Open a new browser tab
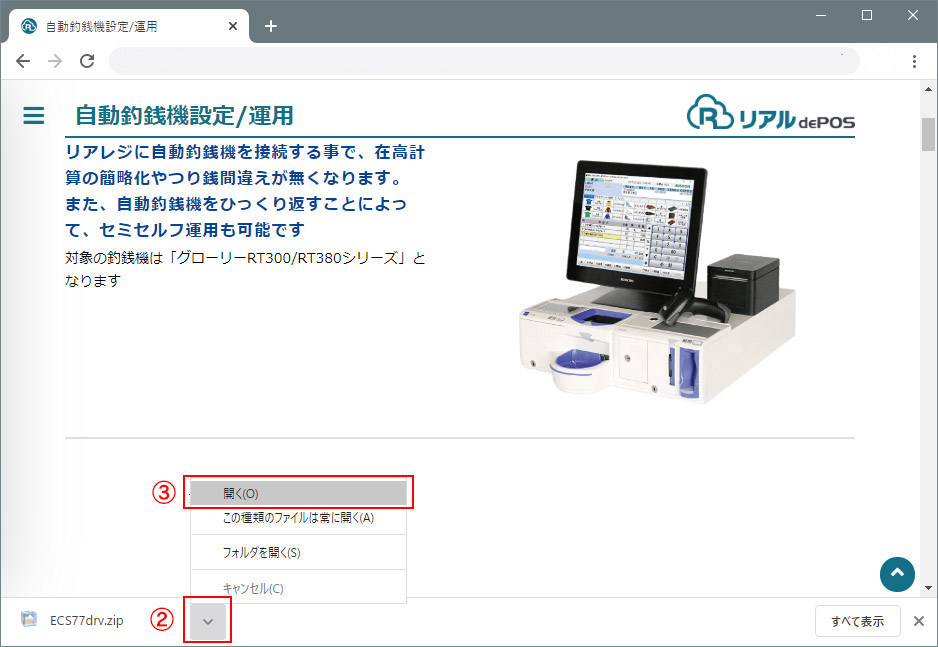938x647 pixels. tap(271, 26)
